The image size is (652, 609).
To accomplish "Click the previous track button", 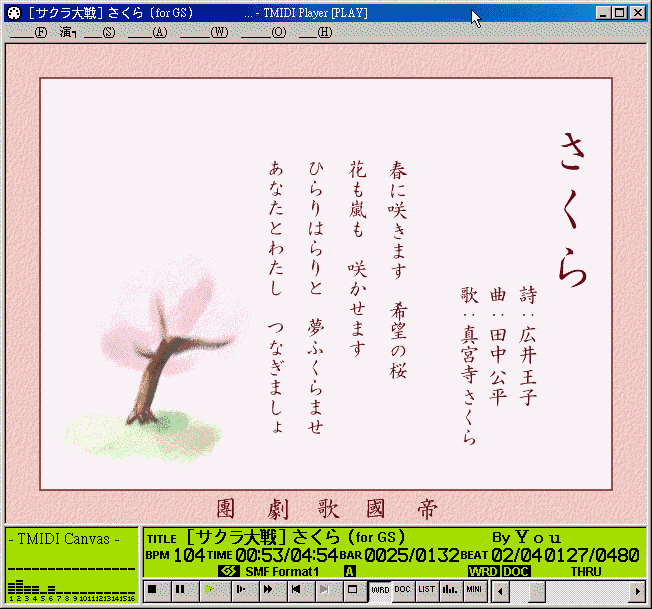I will tap(296, 591).
